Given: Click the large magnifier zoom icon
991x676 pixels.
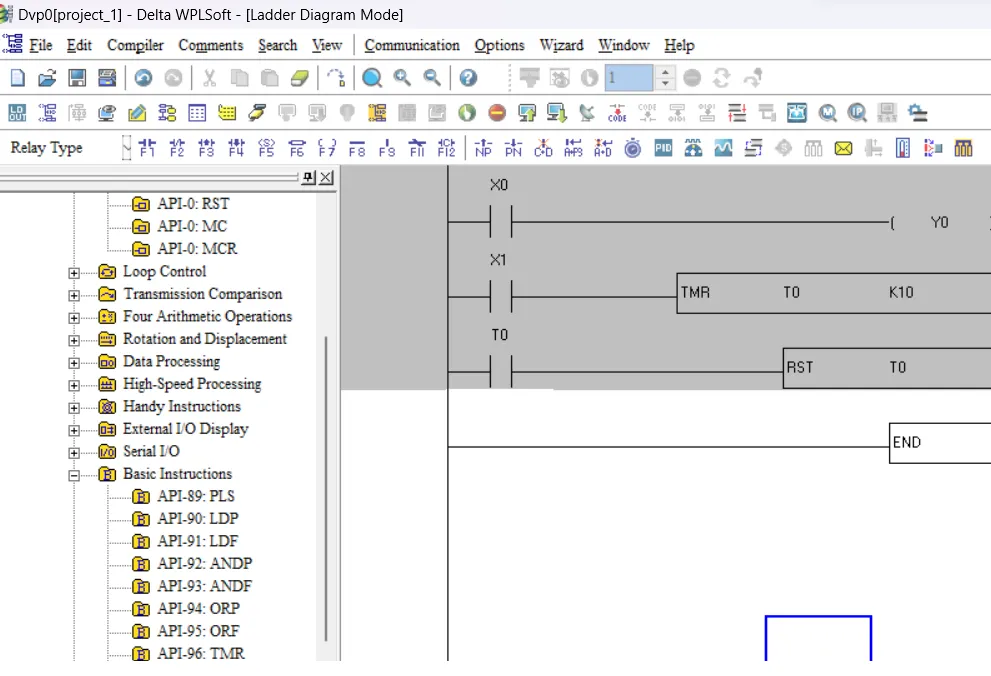Looking at the screenshot, I should pos(372,78).
